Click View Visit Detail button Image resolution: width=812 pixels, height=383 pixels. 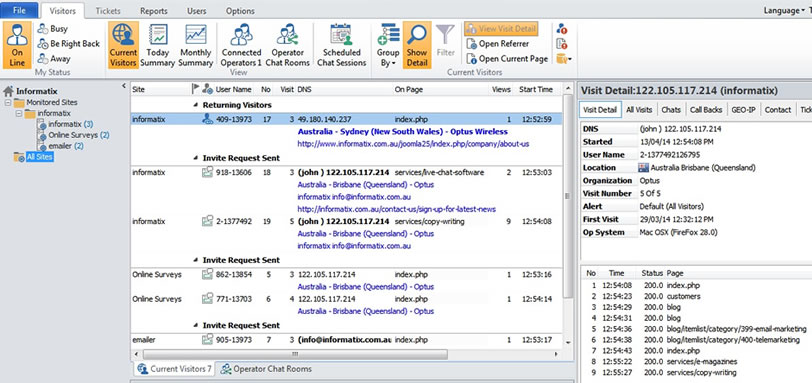point(501,29)
